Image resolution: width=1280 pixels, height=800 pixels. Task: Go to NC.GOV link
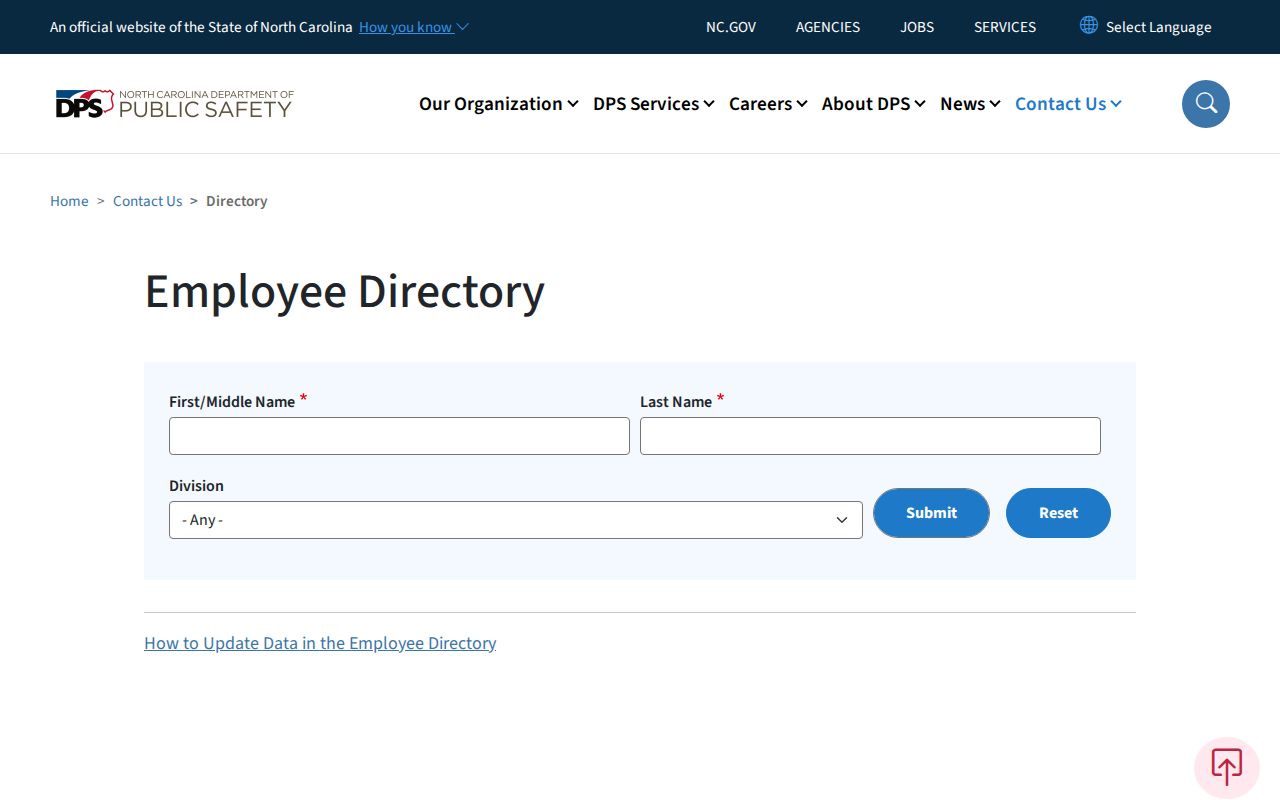(x=731, y=27)
